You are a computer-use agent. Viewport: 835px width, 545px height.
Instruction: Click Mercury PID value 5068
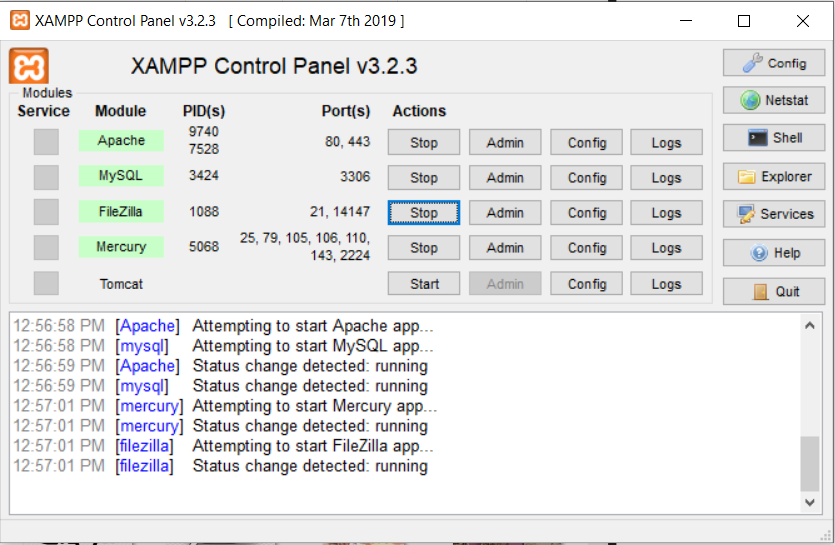point(204,247)
